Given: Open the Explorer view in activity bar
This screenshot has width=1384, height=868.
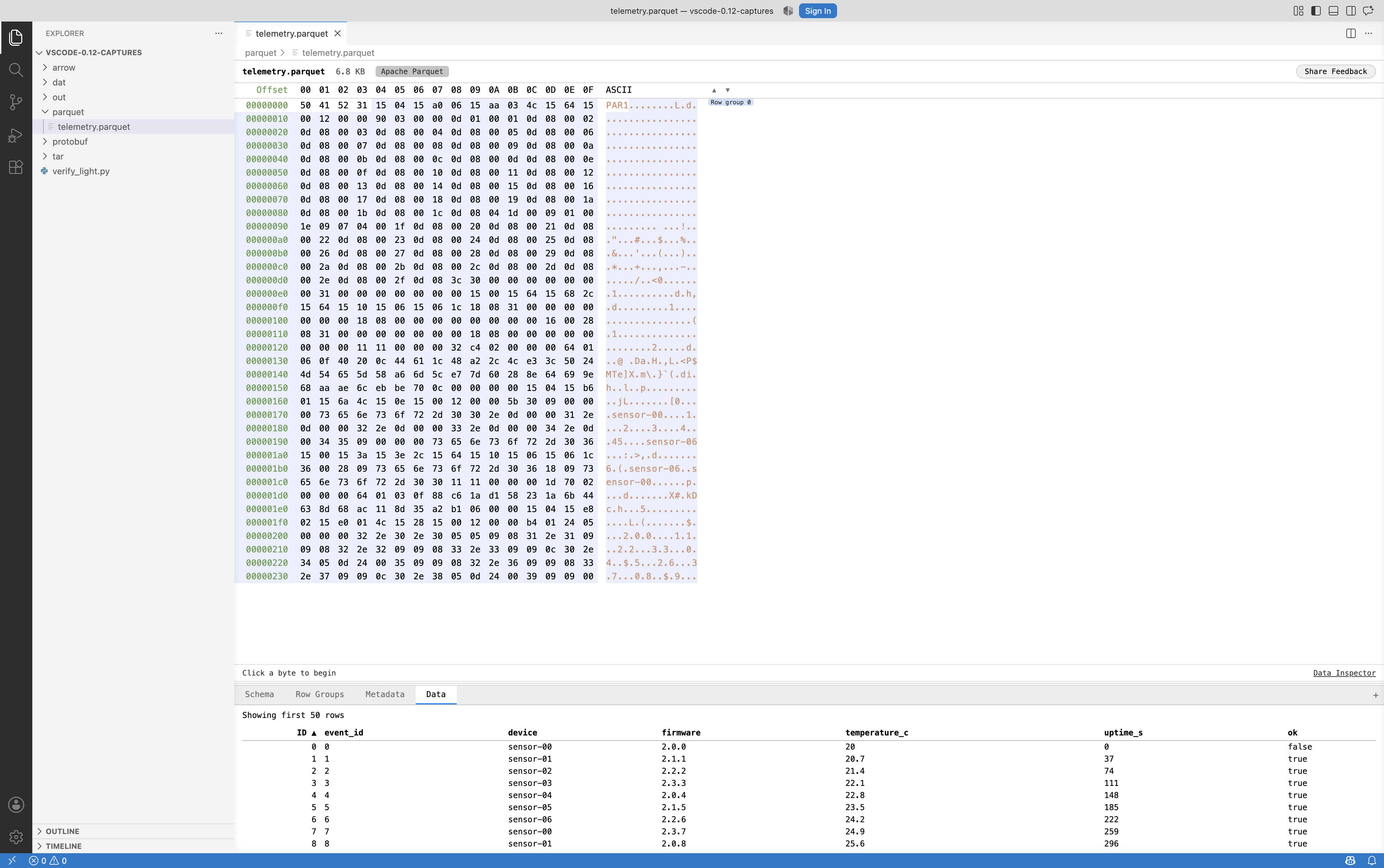Looking at the screenshot, I should click(x=16, y=37).
